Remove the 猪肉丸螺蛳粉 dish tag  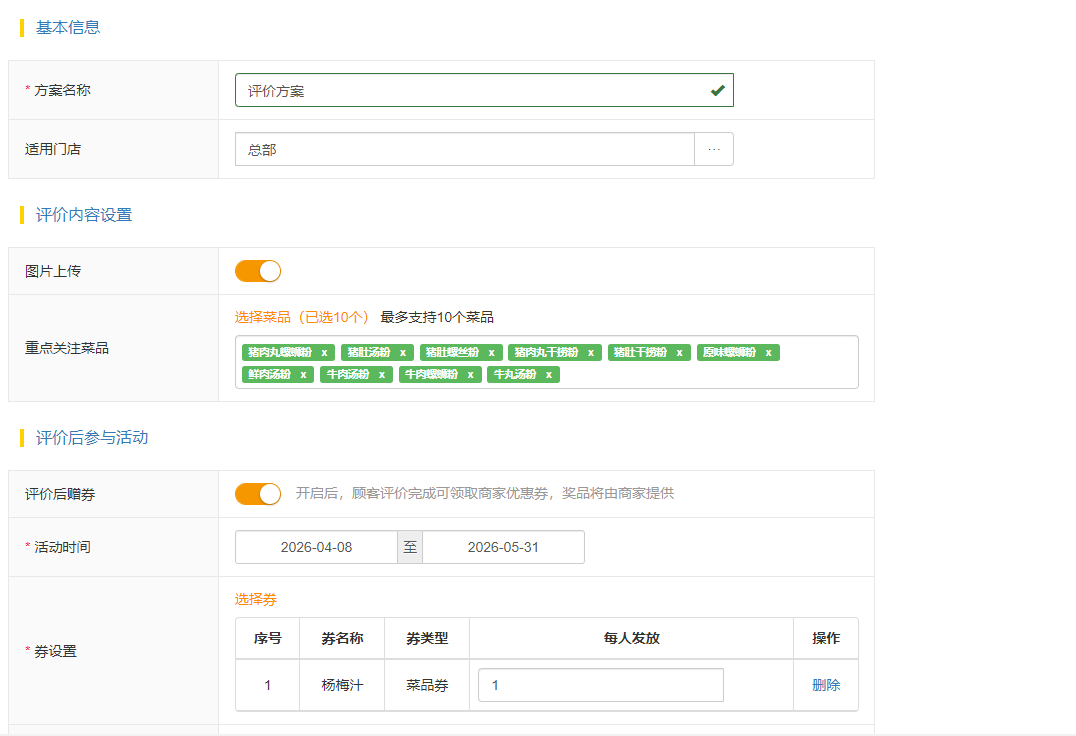324,353
